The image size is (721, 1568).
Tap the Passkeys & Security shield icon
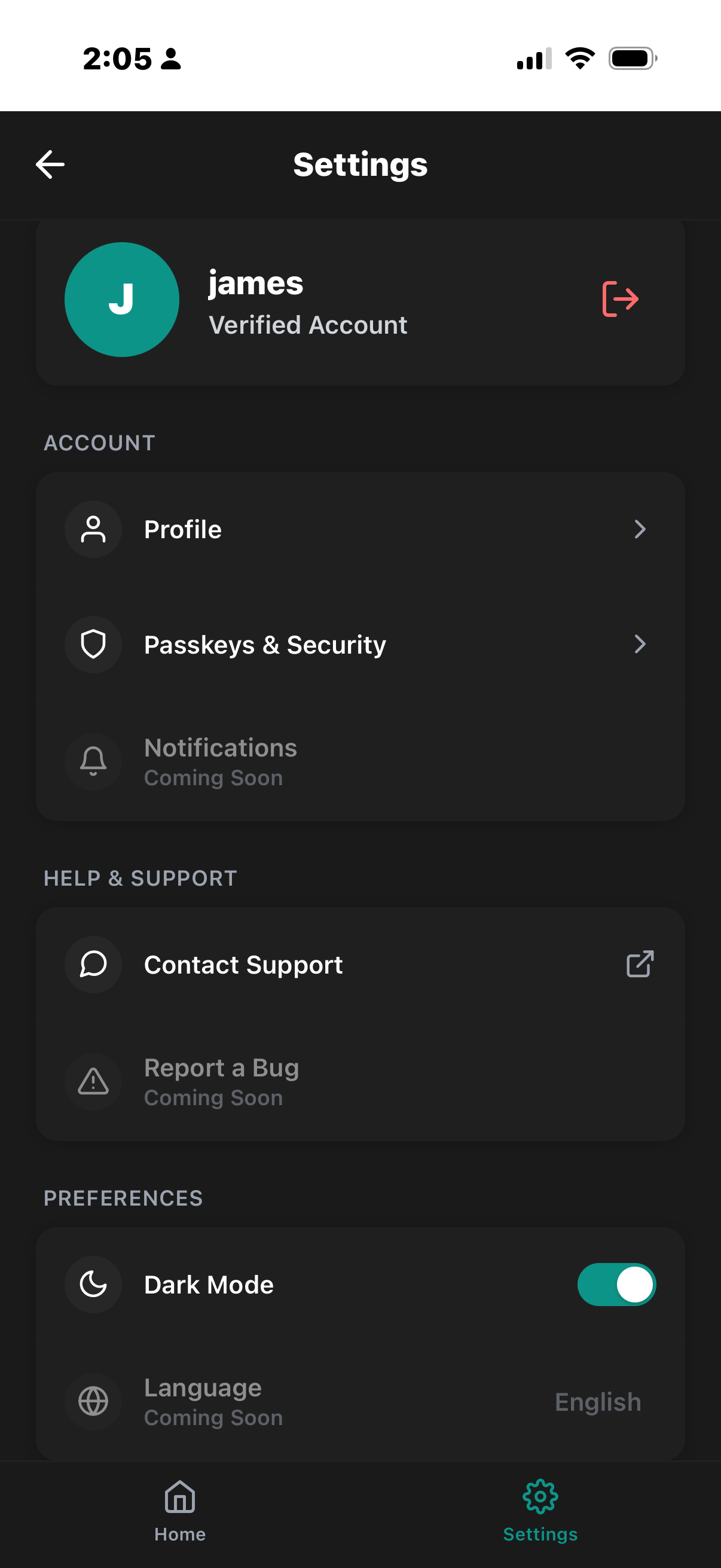click(x=93, y=644)
